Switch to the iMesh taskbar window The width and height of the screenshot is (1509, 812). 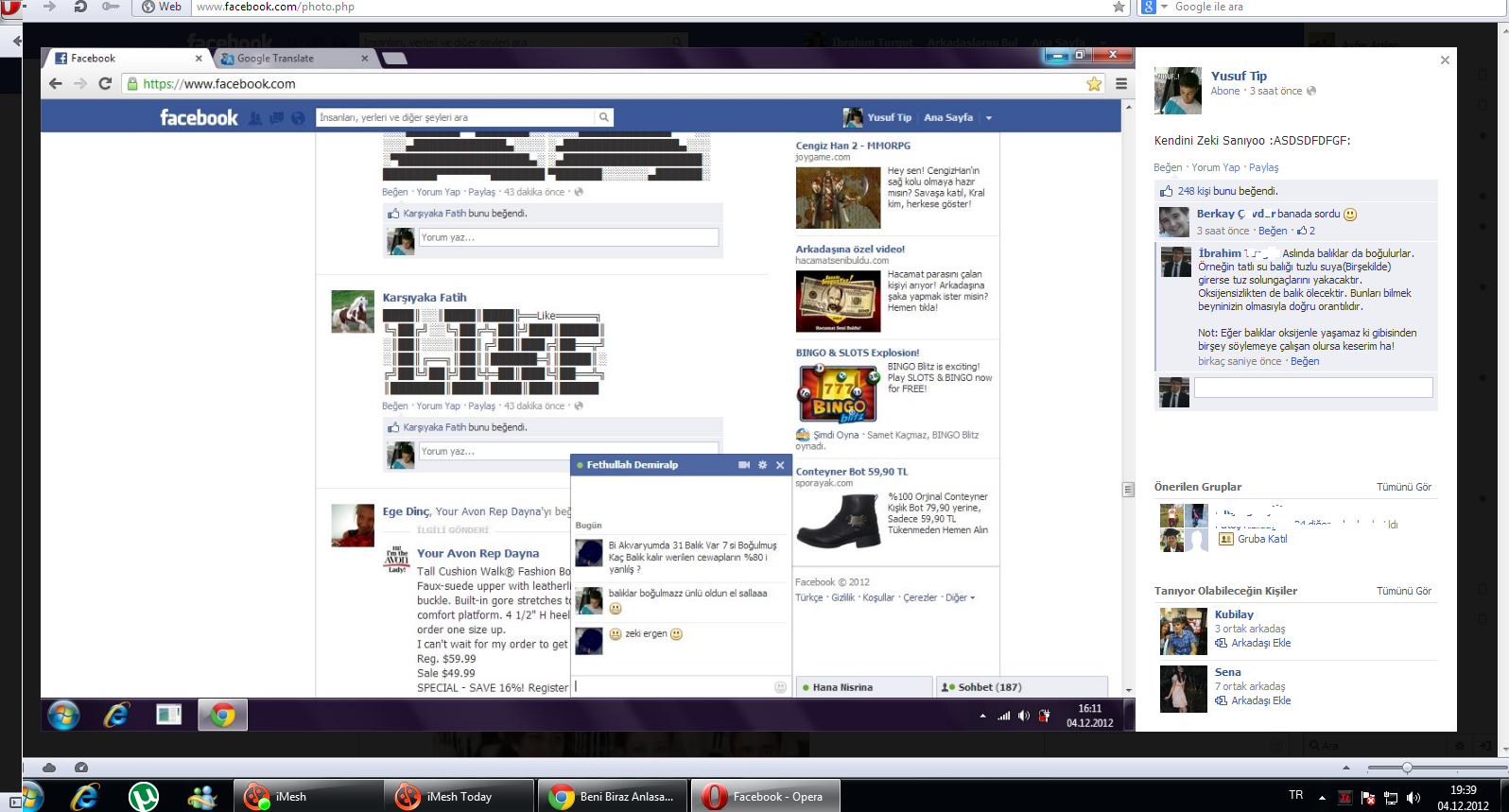307,797
